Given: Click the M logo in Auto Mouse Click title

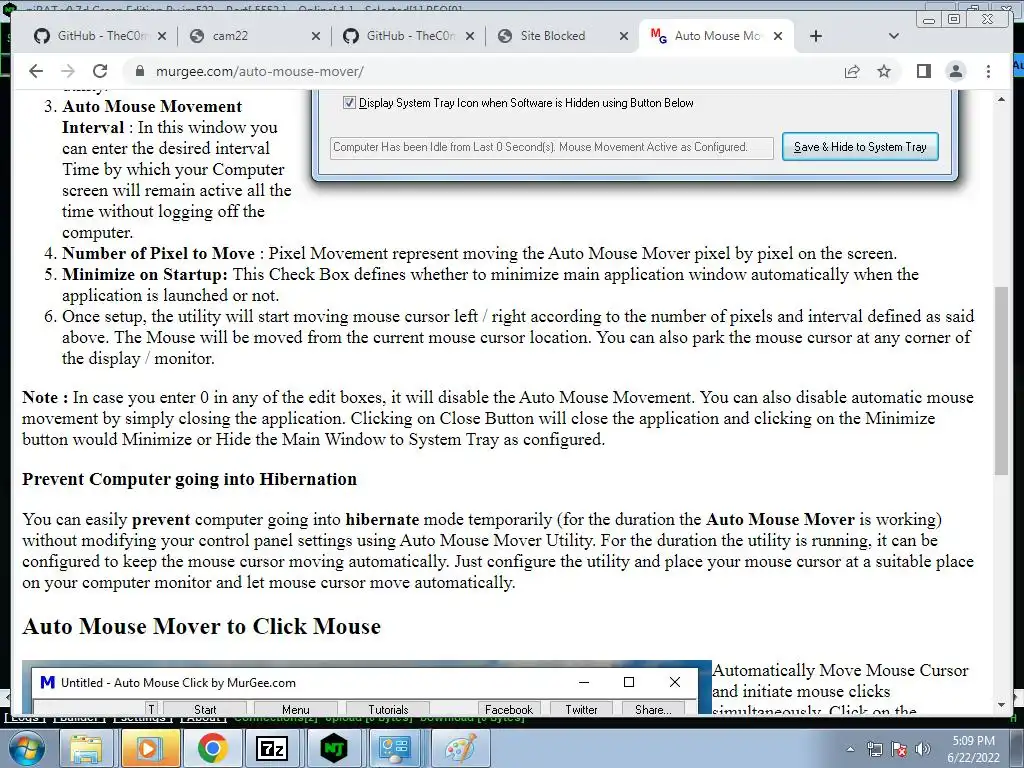Looking at the screenshot, I should tap(48, 682).
